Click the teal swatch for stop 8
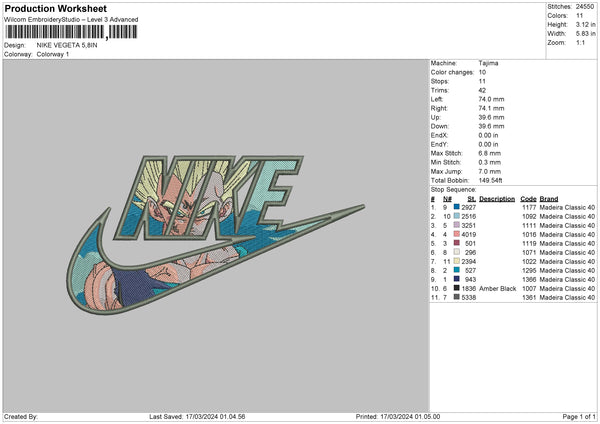600x424 pixels. click(x=457, y=270)
